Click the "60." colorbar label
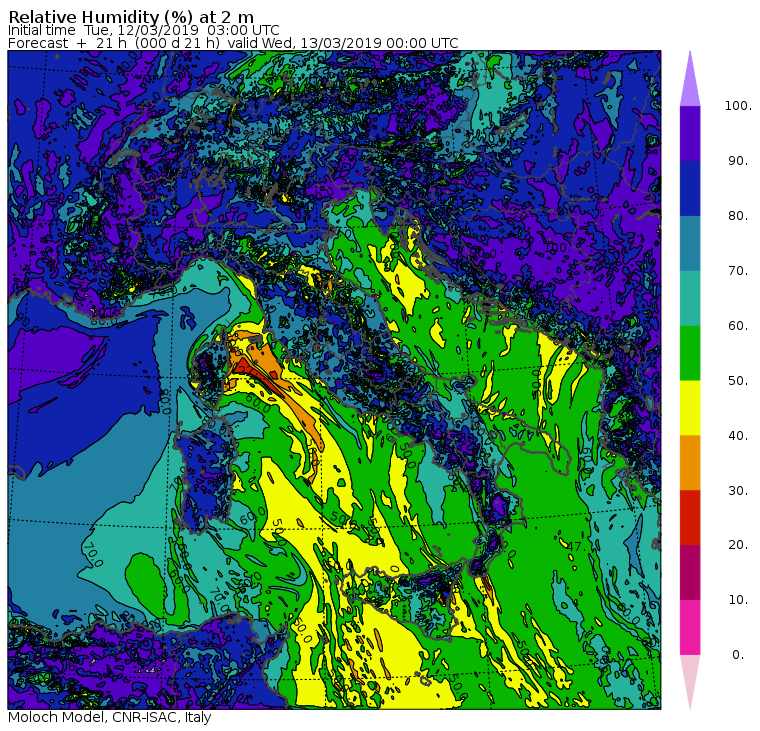The height and width of the screenshot is (731, 760). [x=738, y=325]
